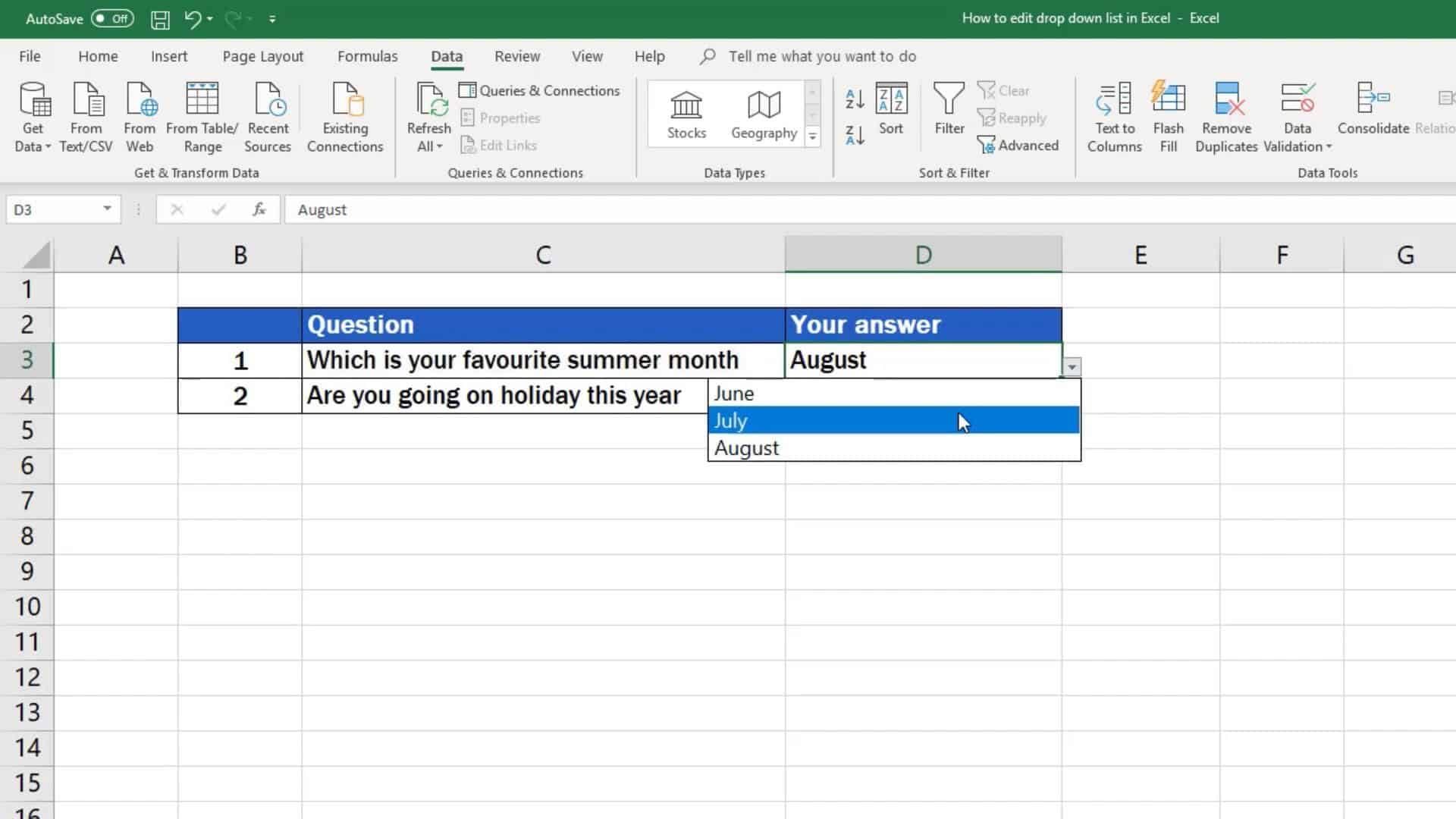Open the cell D3 dropdown arrow
This screenshot has height=819, width=1456.
point(1072,366)
